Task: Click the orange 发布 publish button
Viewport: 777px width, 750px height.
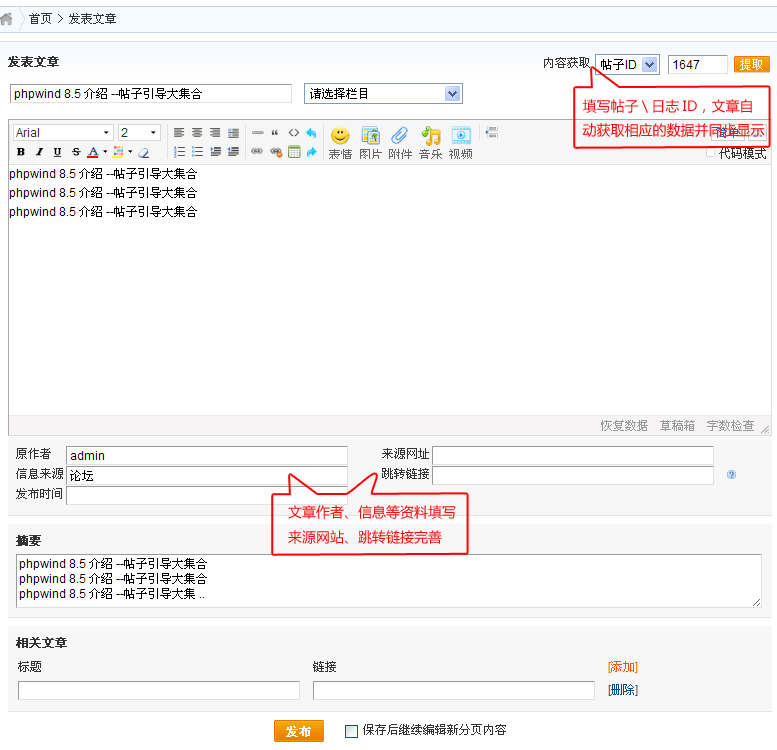Action: (x=299, y=731)
